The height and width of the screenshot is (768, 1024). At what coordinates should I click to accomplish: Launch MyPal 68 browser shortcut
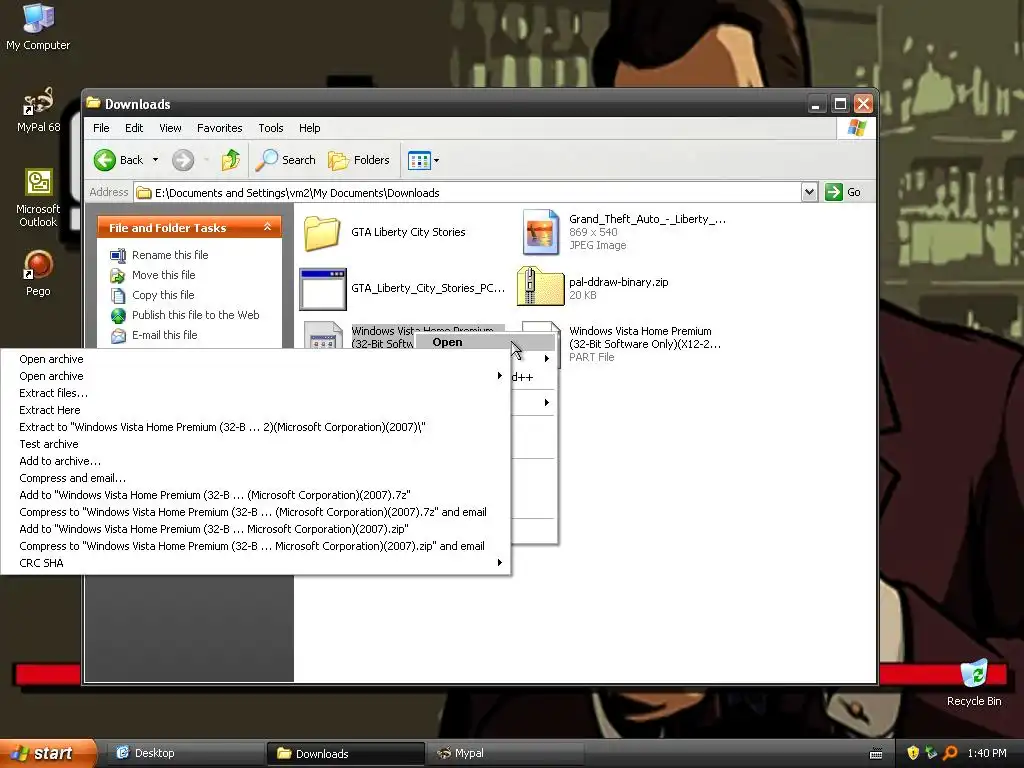(38, 110)
